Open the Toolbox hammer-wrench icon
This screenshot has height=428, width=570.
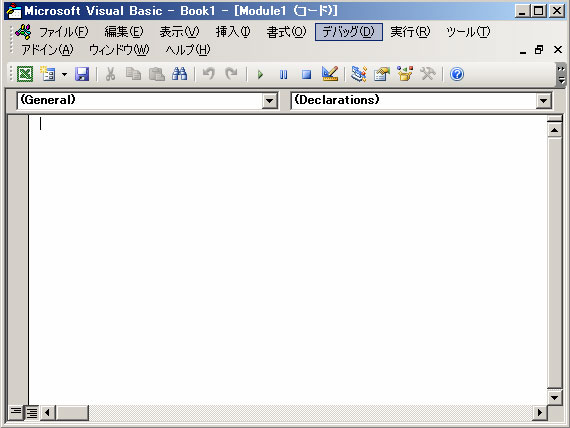click(428, 74)
